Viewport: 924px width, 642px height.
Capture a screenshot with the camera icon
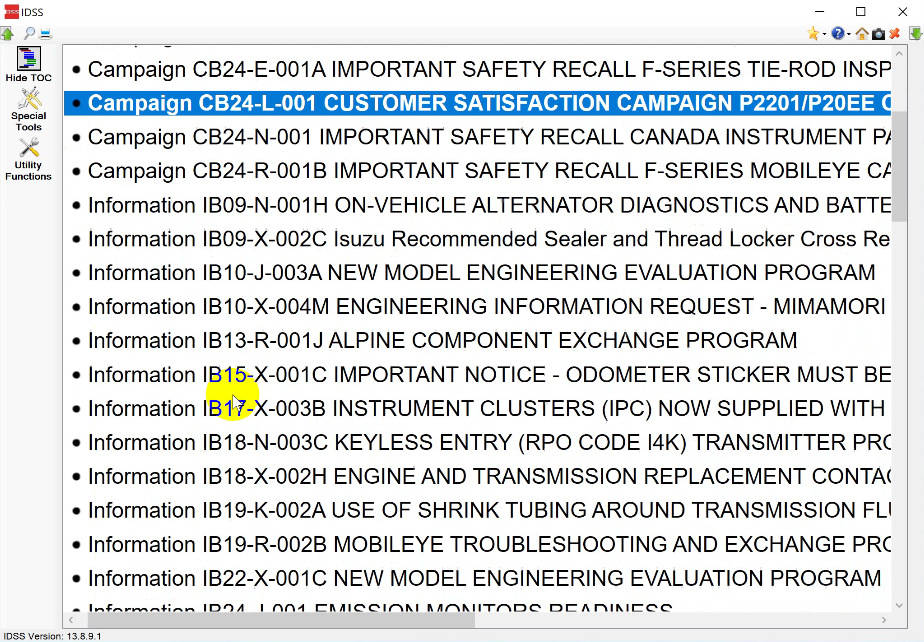[878, 33]
